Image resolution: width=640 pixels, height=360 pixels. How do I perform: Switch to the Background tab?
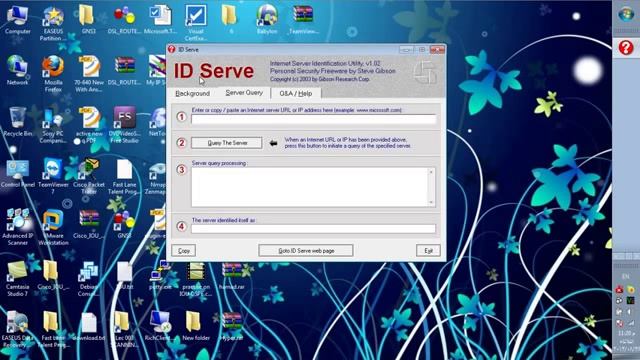[192, 93]
